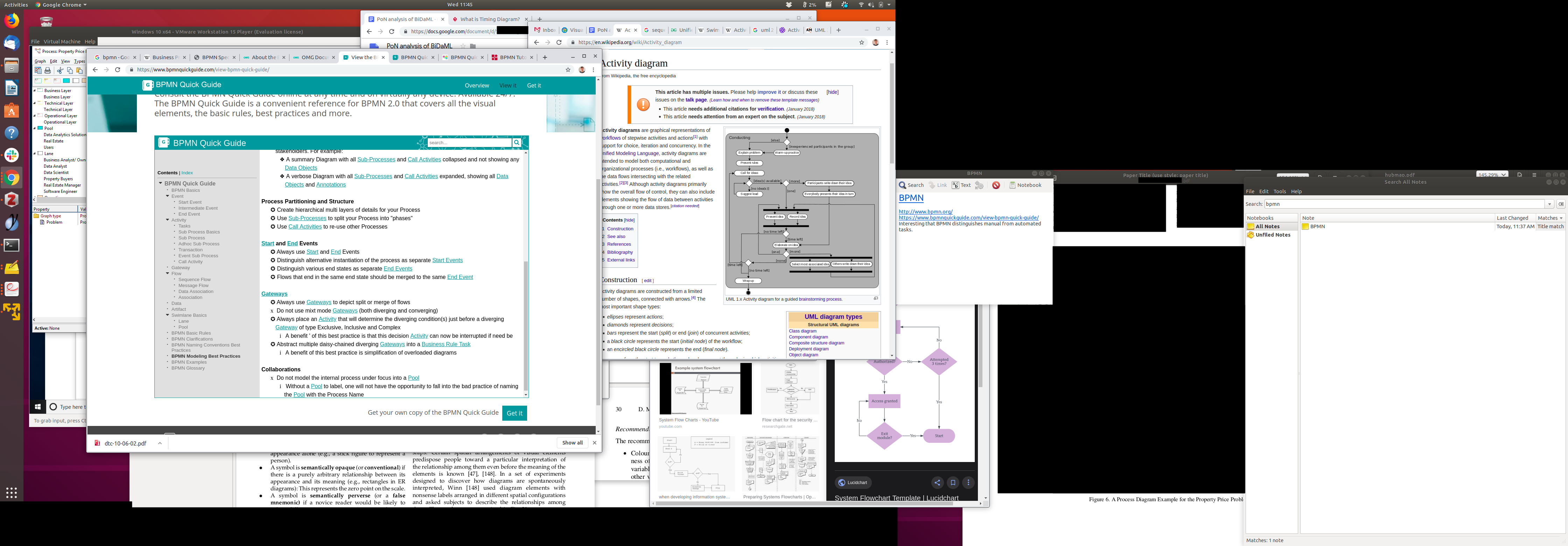Open the notes search history dropdown
The width and height of the screenshot is (1568, 546).
[x=1550, y=204]
